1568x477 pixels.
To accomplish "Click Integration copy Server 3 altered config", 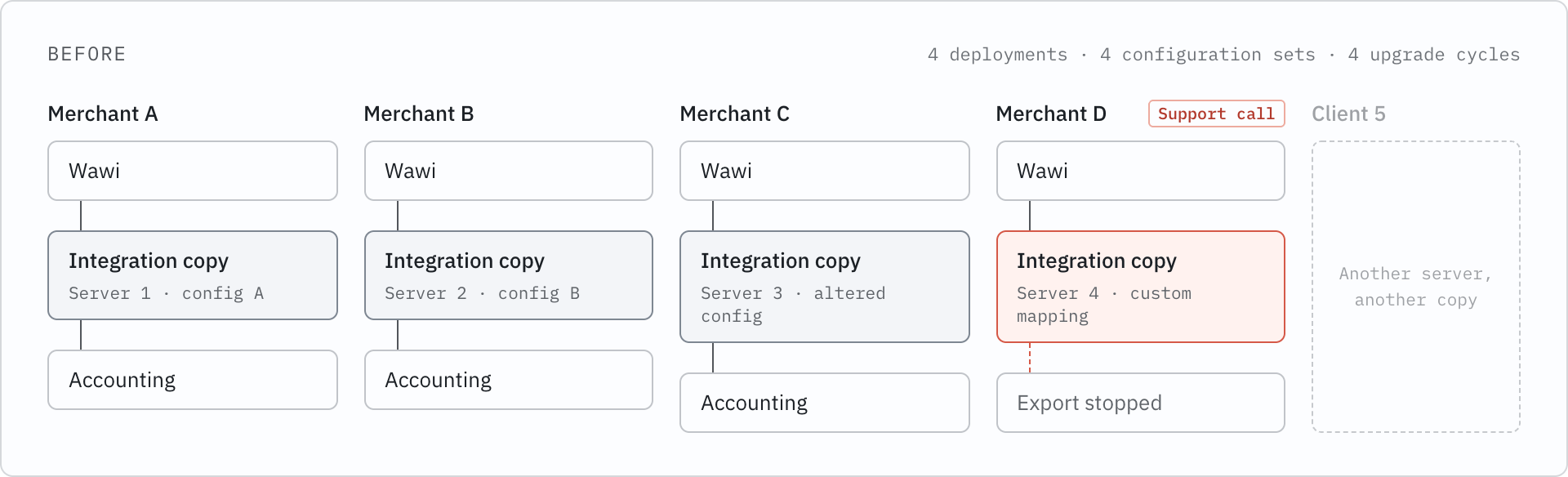I will [825, 287].
